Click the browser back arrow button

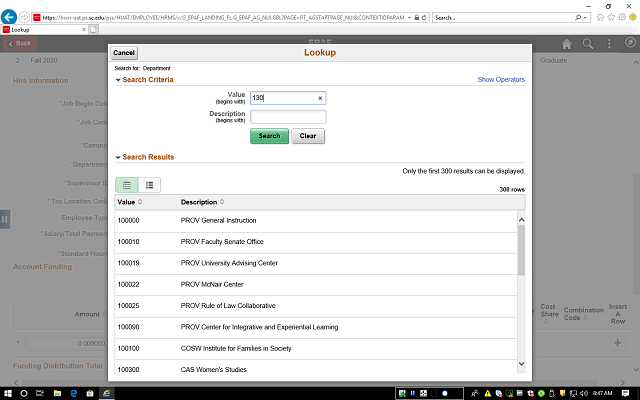pyautogui.click(x=9, y=17)
